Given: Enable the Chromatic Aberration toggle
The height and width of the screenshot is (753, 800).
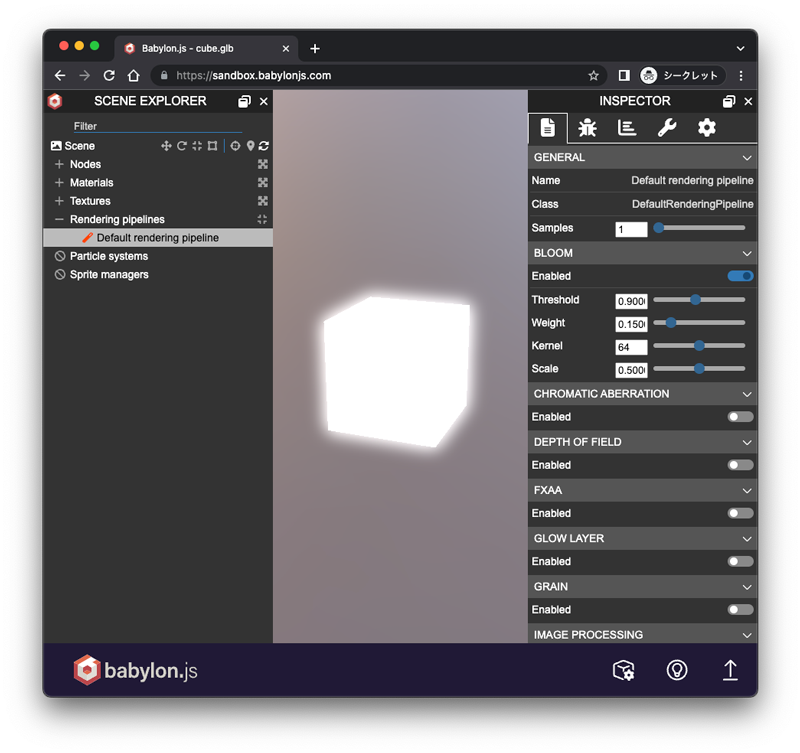Looking at the screenshot, I should tap(740, 417).
